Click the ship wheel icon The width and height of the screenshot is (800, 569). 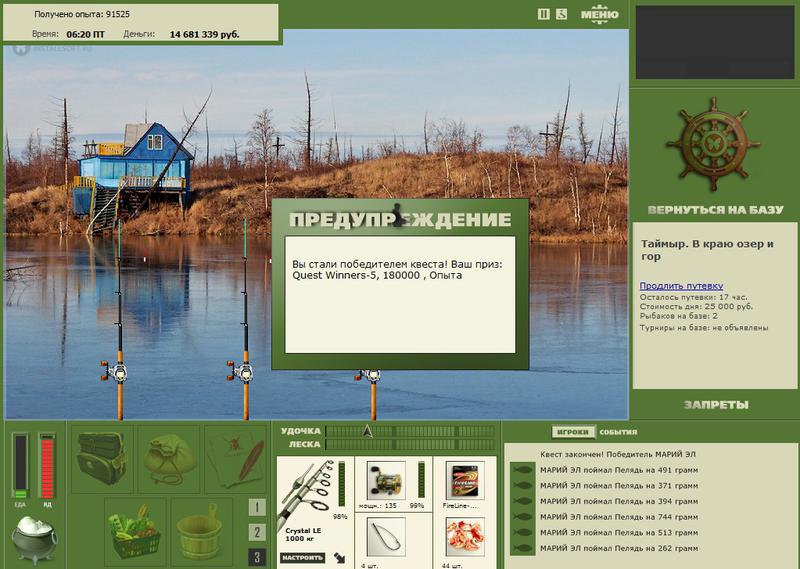click(713, 145)
